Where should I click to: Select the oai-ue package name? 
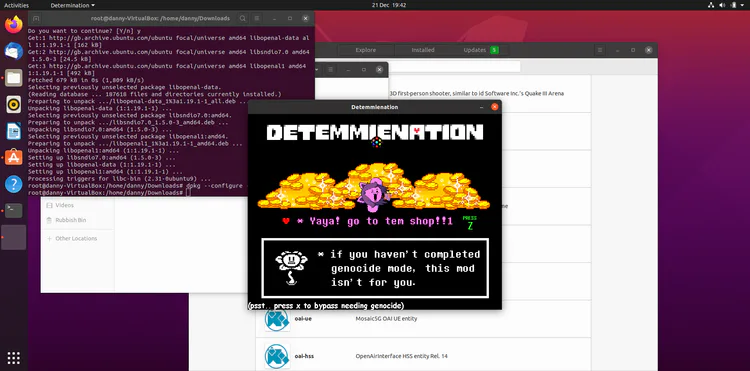tap(303, 319)
